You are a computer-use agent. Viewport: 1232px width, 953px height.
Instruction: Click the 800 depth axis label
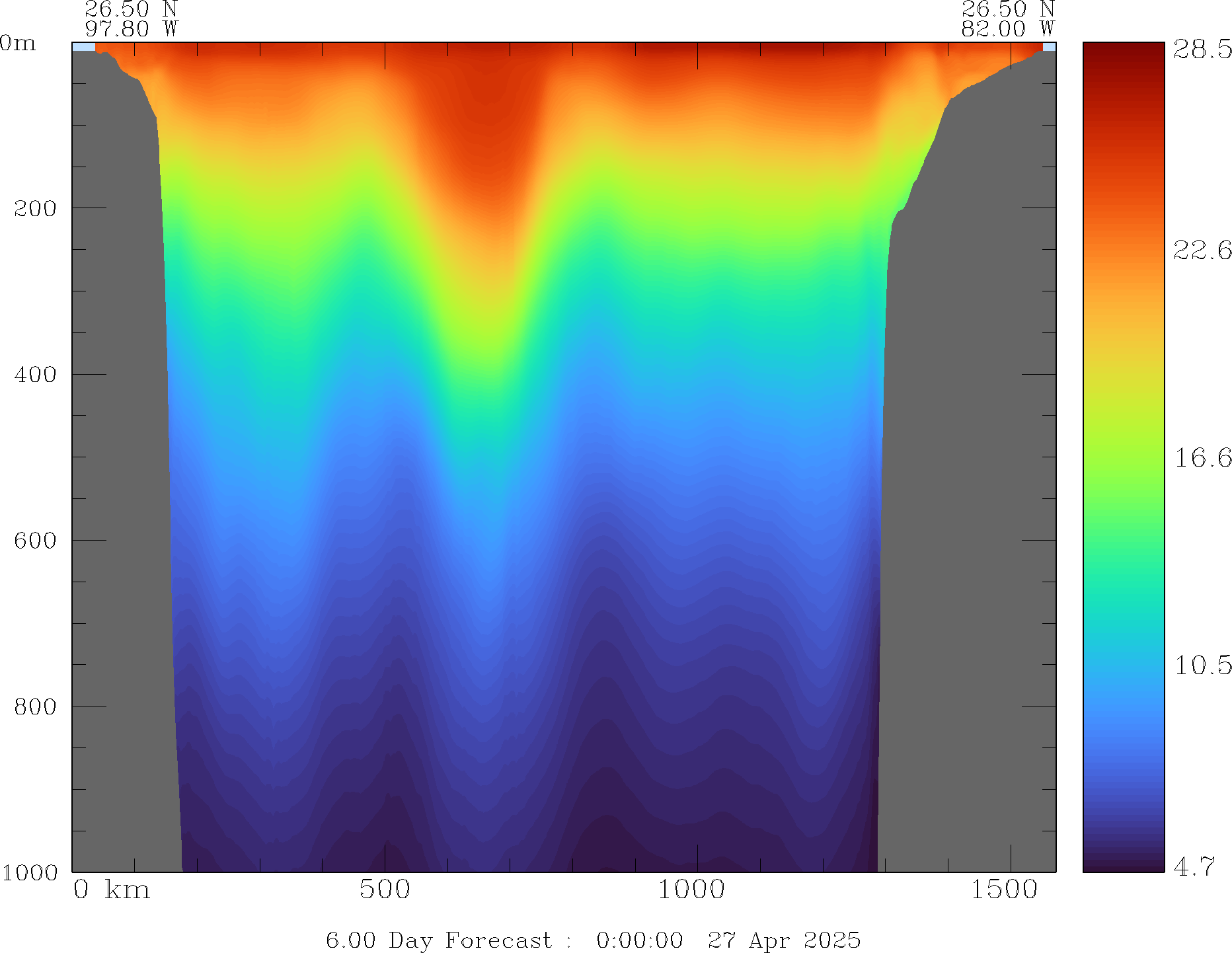pos(35,706)
